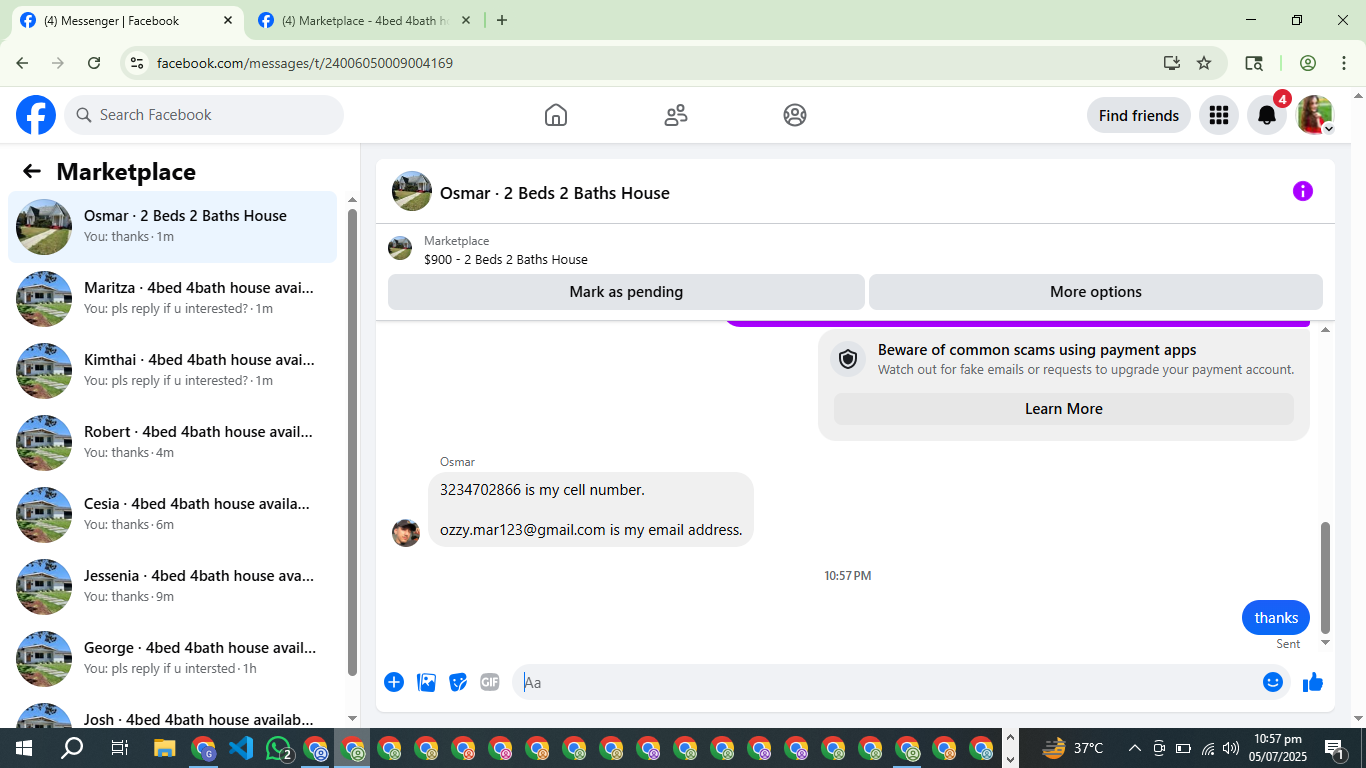Open Windows Start menu

coord(23,748)
